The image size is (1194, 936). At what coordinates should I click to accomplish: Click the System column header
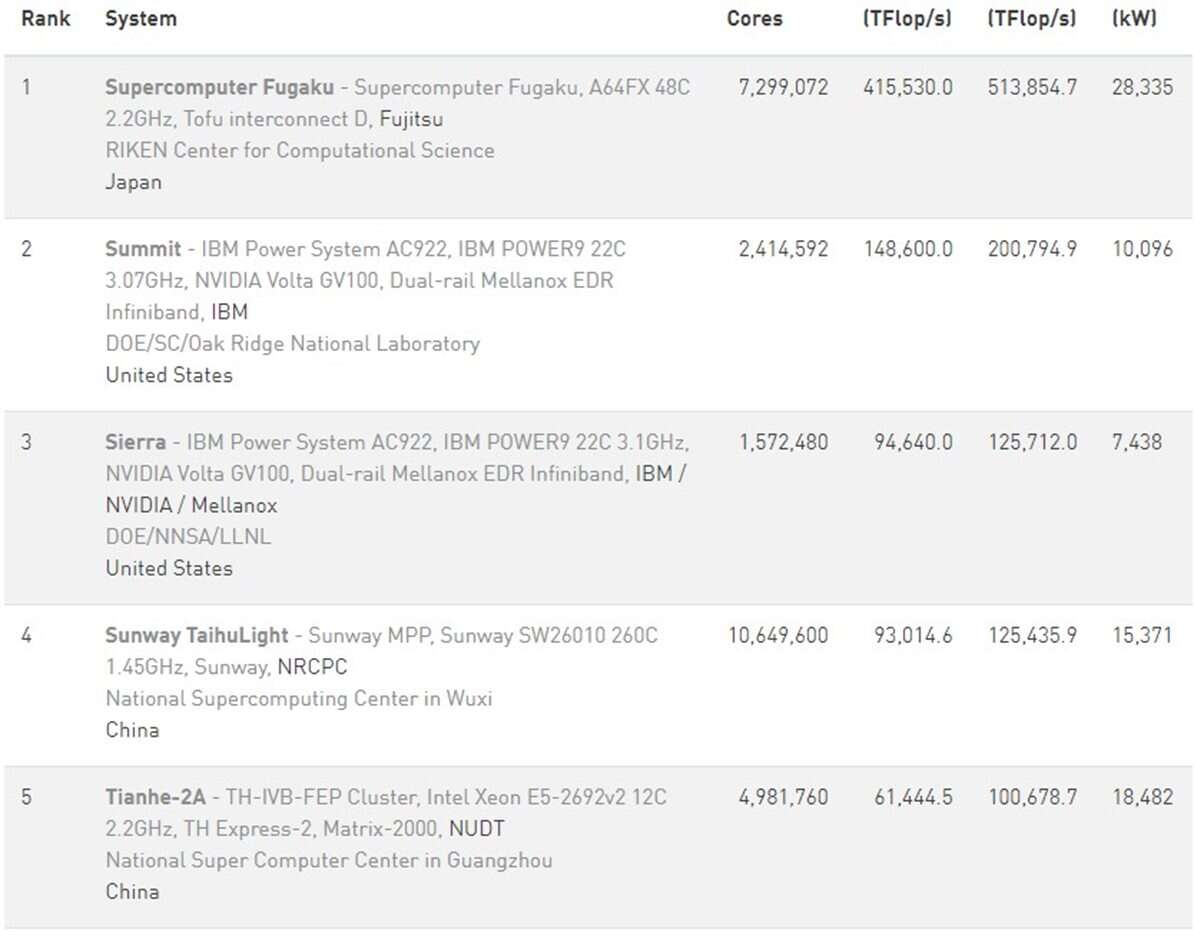point(140,19)
